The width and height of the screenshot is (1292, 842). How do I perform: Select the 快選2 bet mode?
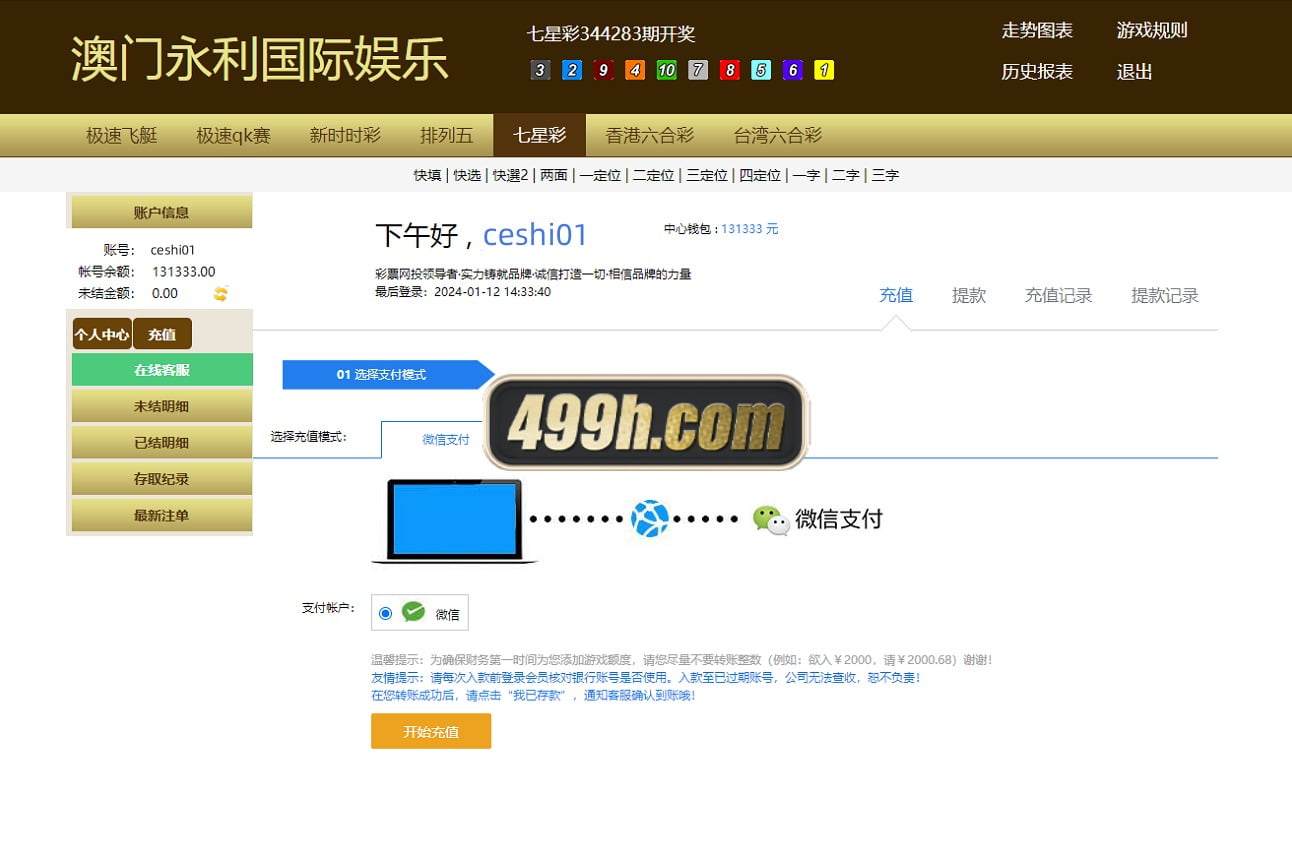[510, 175]
